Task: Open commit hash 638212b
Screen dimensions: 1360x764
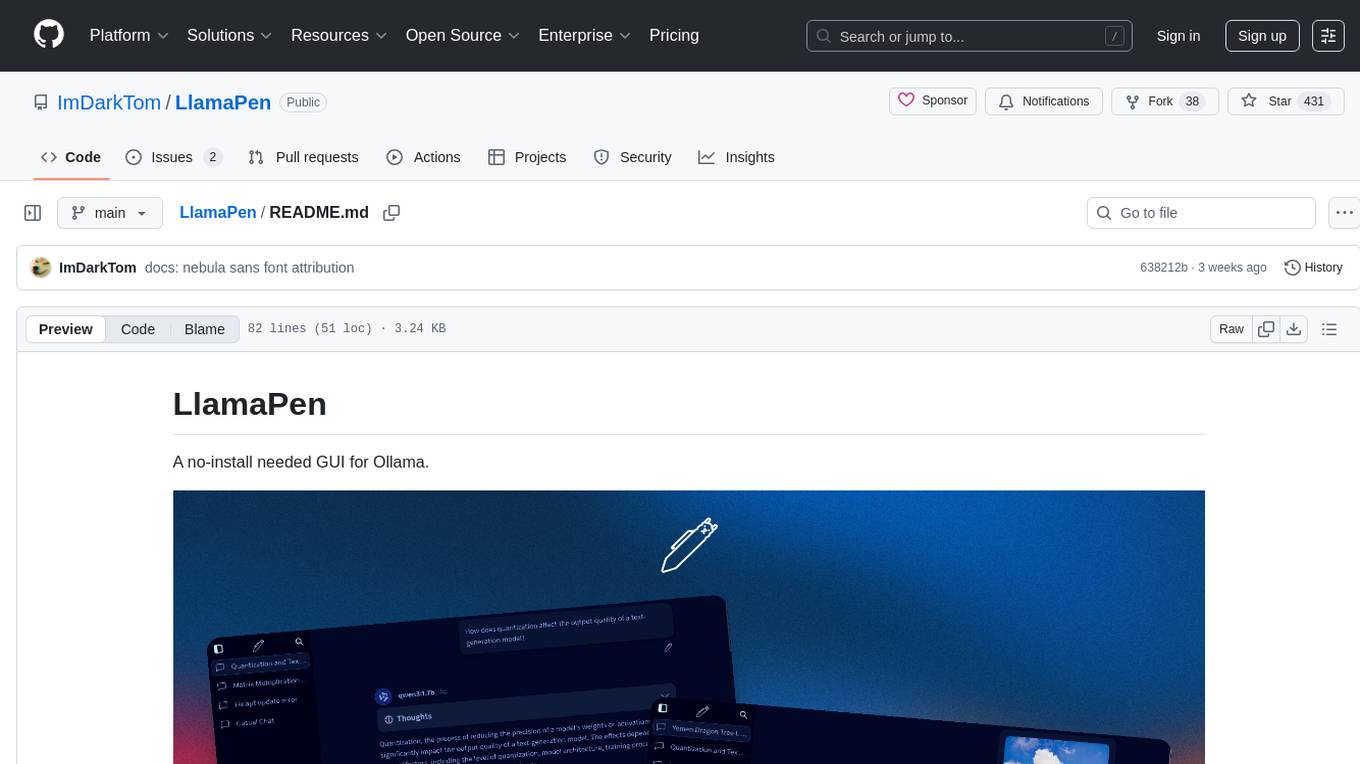Action: coord(1164,267)
